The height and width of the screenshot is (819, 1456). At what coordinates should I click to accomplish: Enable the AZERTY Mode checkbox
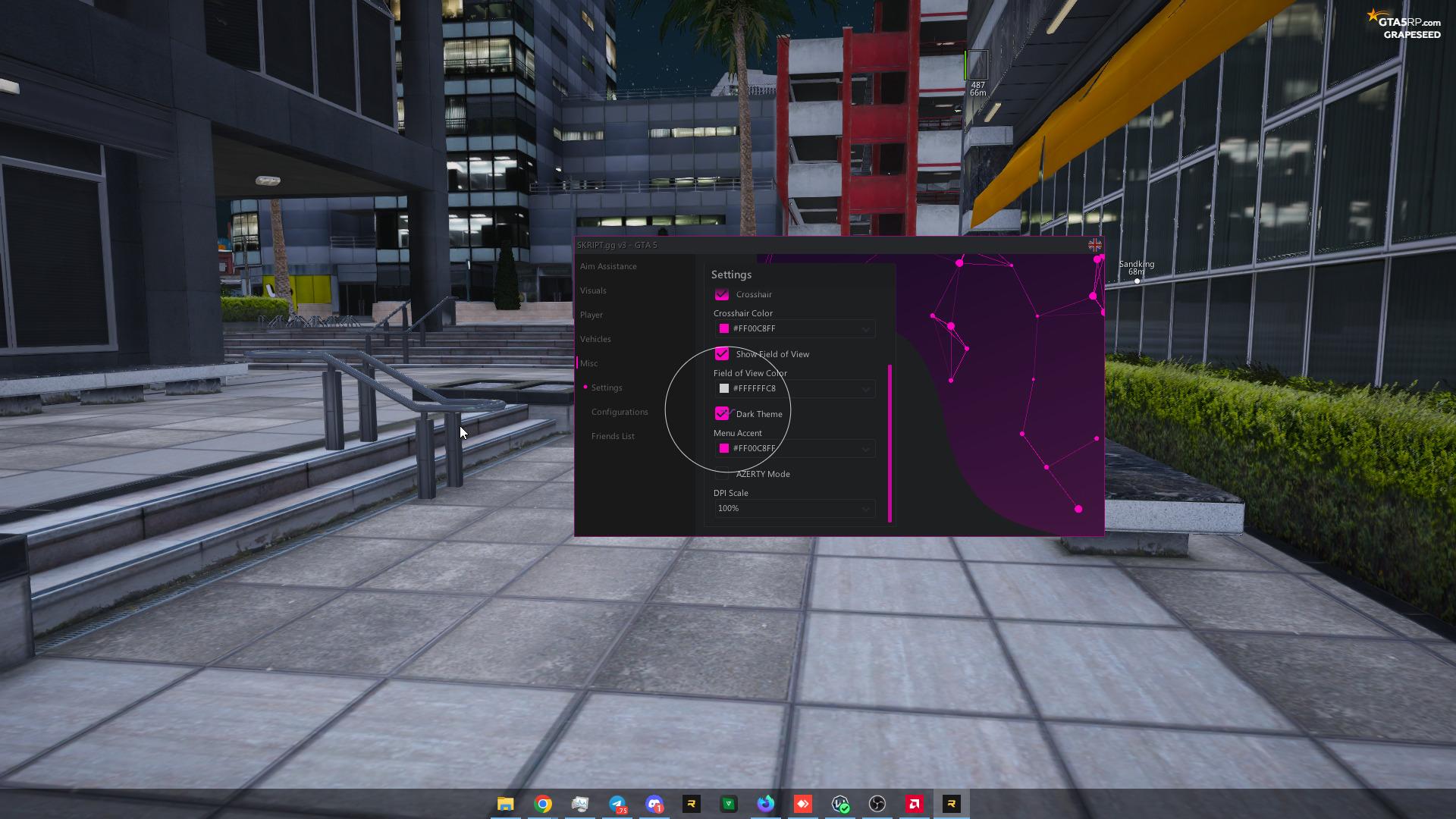click(722, 474)
